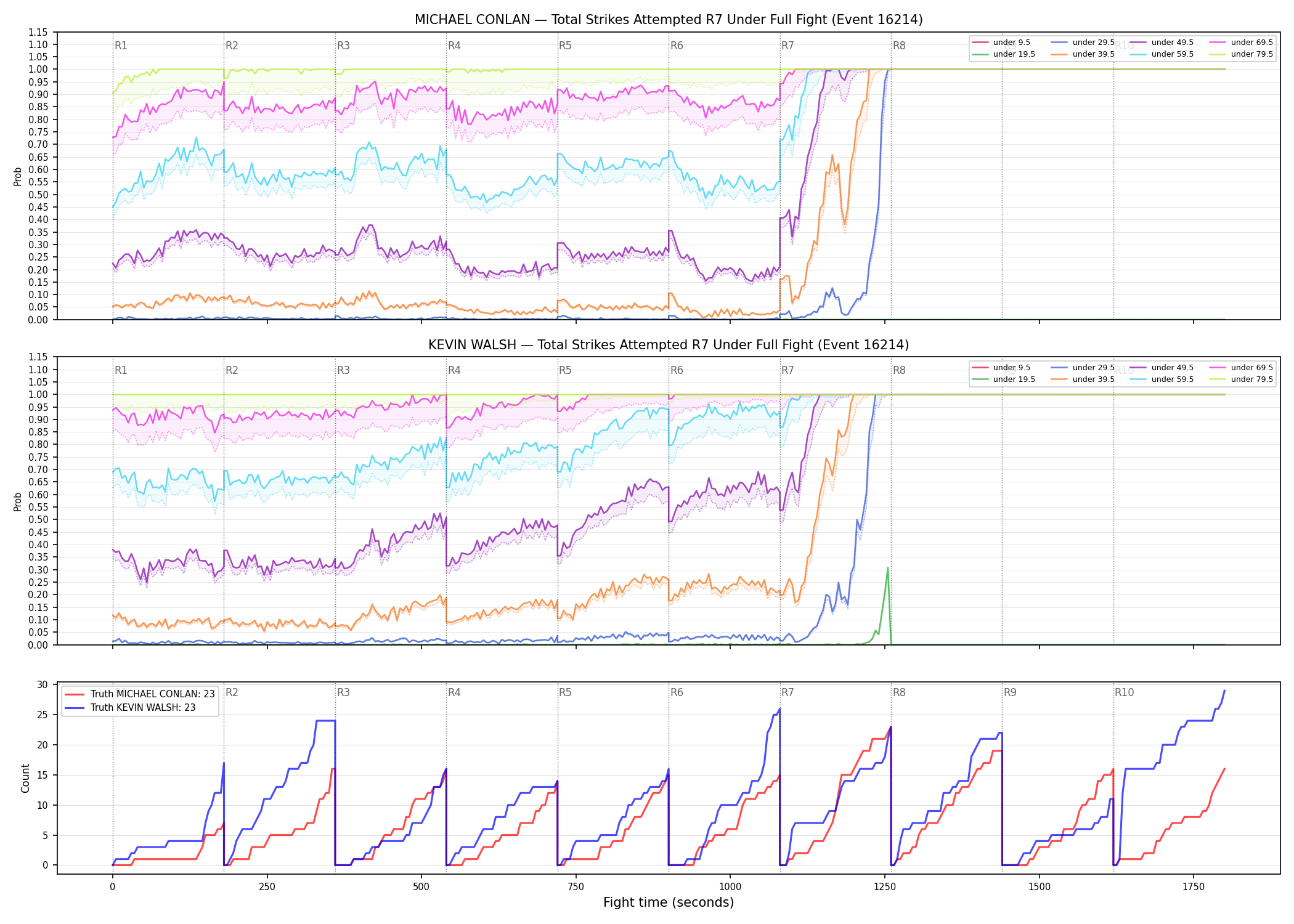Click the R7 round marker in Conlan chart
This screenshot has width=1294, height=924.
(x=787, y=46)
